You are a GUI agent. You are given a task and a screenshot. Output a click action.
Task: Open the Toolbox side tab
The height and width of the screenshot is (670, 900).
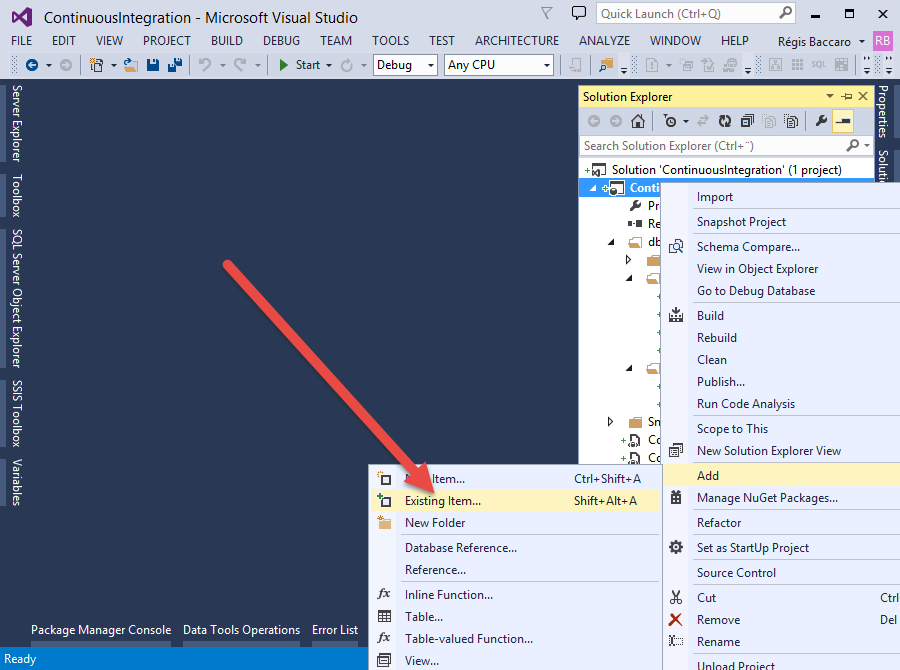click(17, 195)
